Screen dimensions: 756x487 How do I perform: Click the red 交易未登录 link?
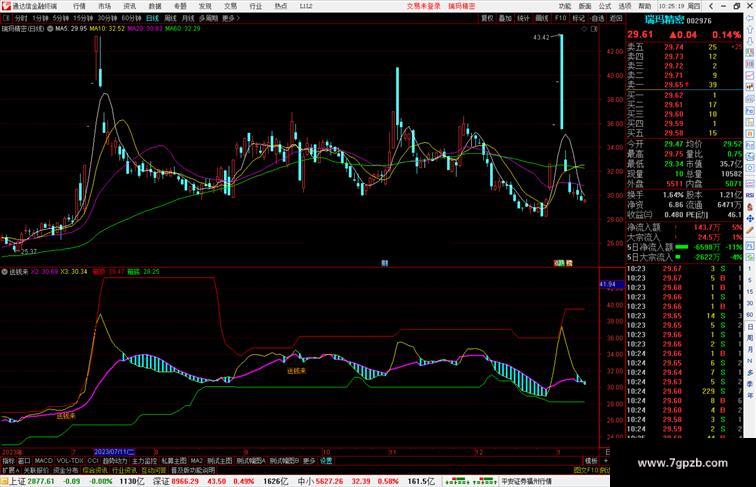tap(423, 6)
